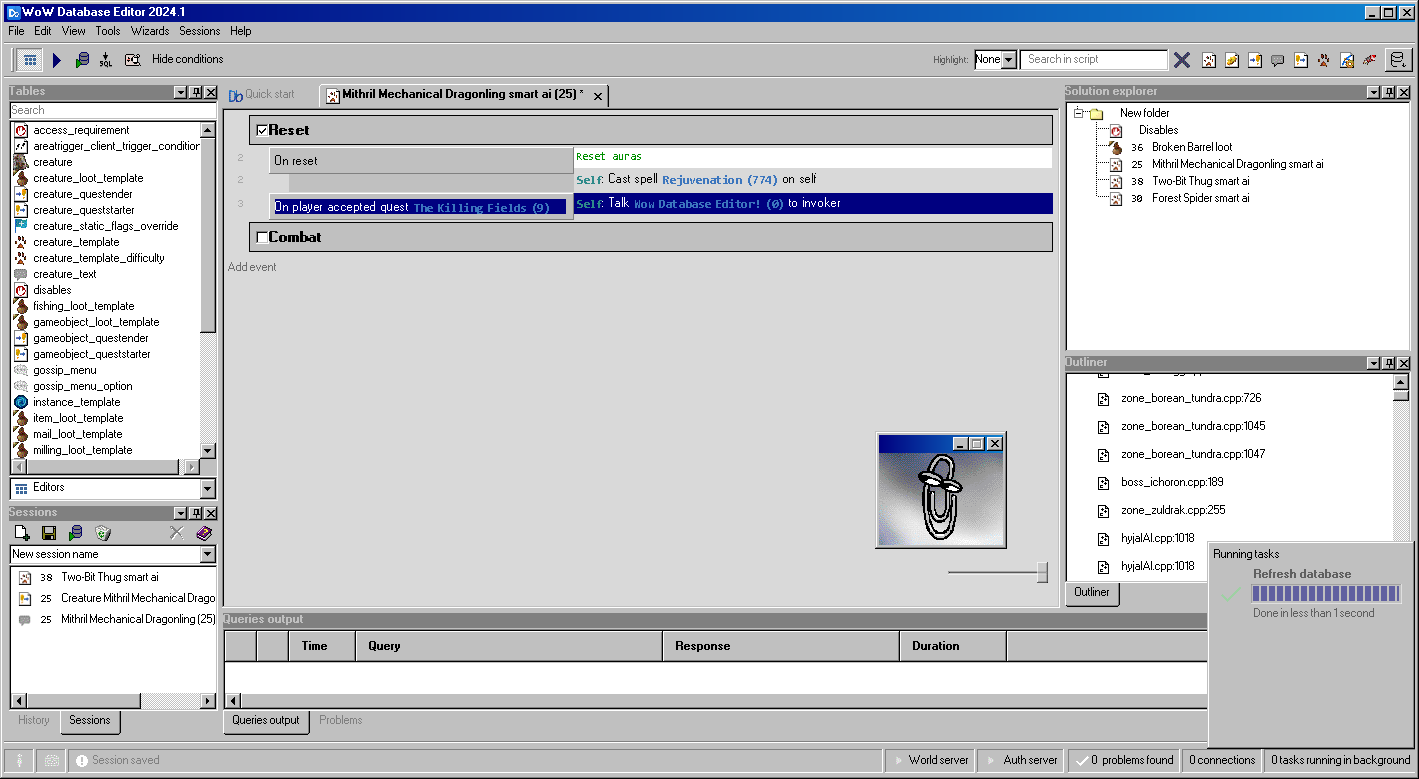Click the new session page-plus icon
This screenshot has height=779, width=1419.
[x=22, y=534]
